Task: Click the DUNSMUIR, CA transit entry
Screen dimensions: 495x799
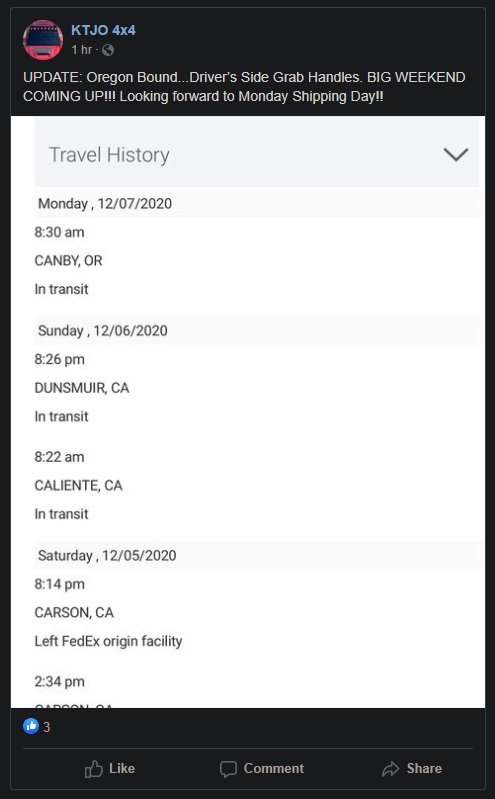Action: click(x=82, y=388)
